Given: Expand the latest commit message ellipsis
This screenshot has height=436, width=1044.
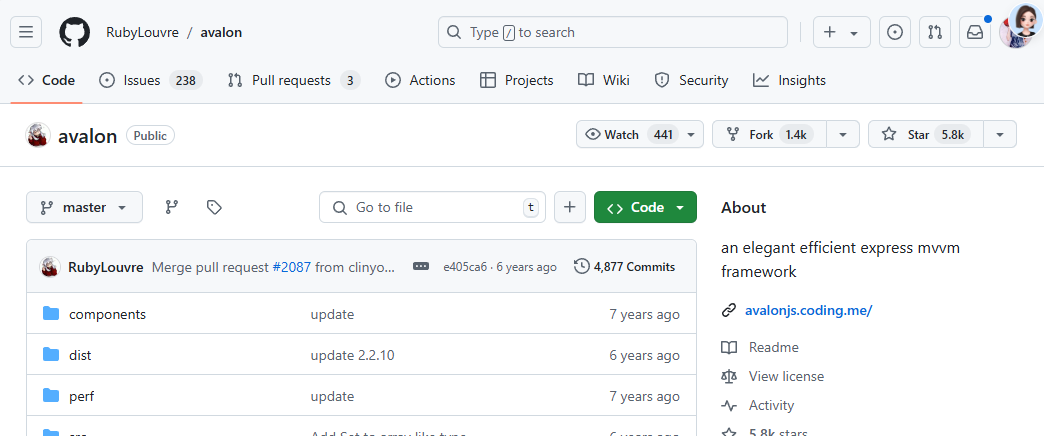Looking at the screenshot, I should coord(421,267).
